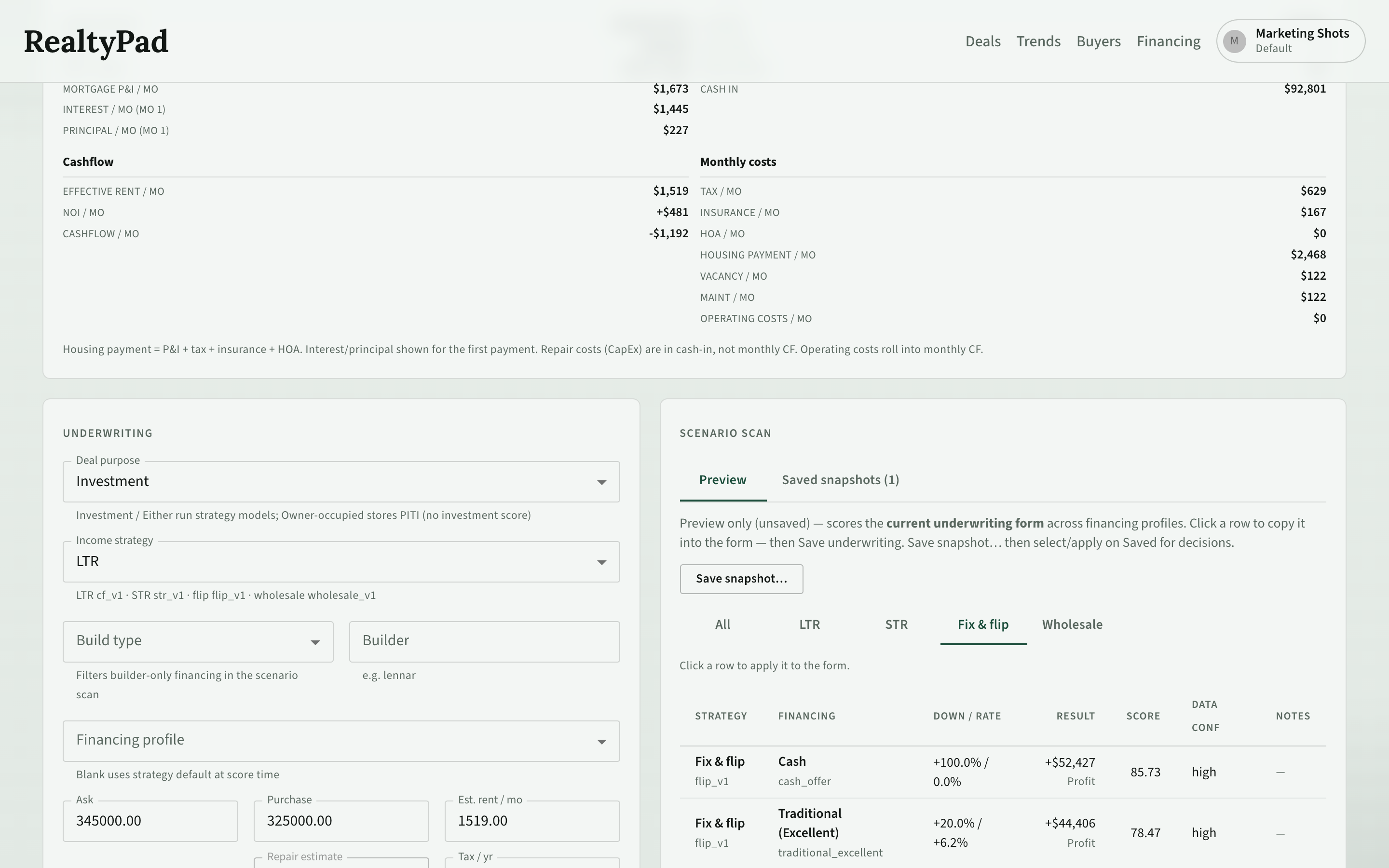1389x868 pixels.
Task: Switch to Saved snapshots (1) tab
Action: tap(840, 480)
